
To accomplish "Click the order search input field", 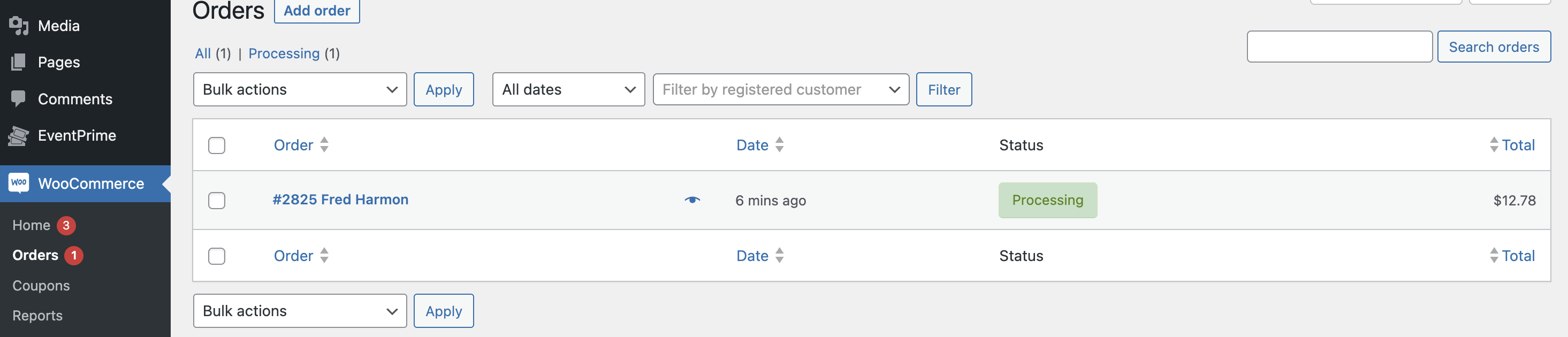I will coord(1339,47).
